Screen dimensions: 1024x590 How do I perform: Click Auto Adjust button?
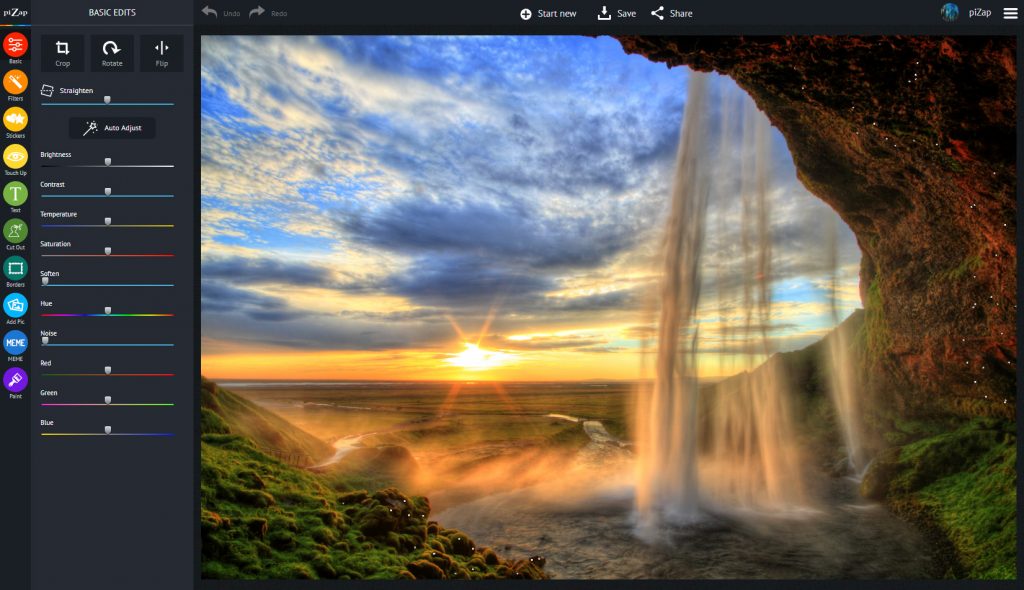pos(112,128)
